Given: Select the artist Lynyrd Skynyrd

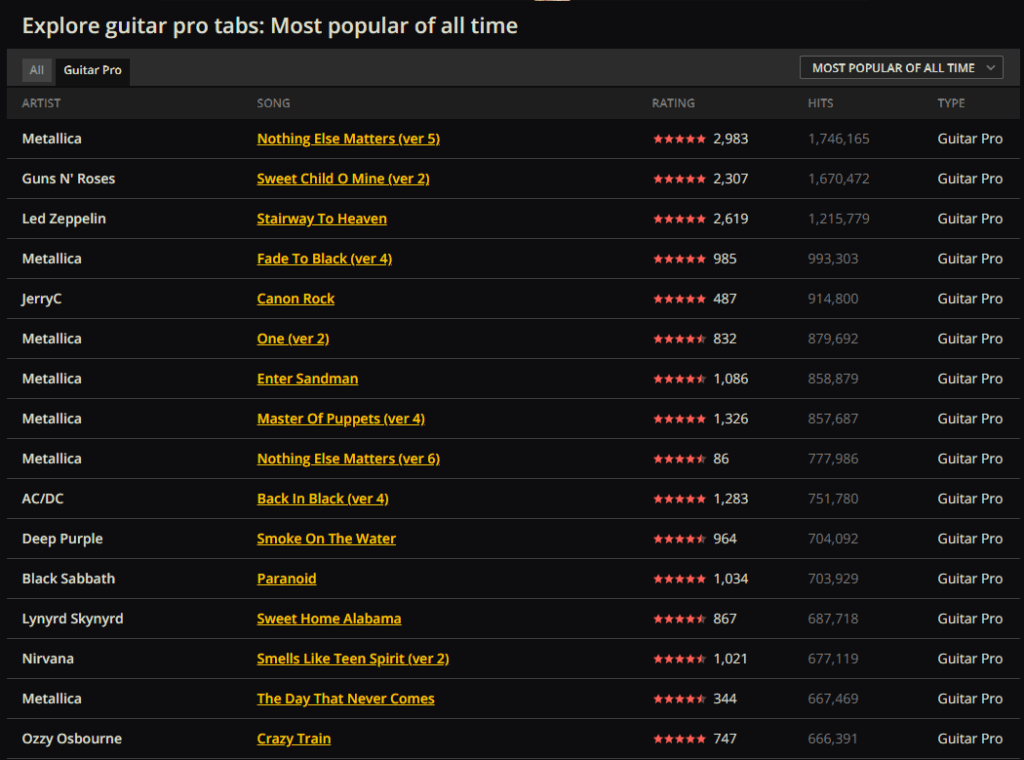Looking at the screenshot, I should 72,618.
